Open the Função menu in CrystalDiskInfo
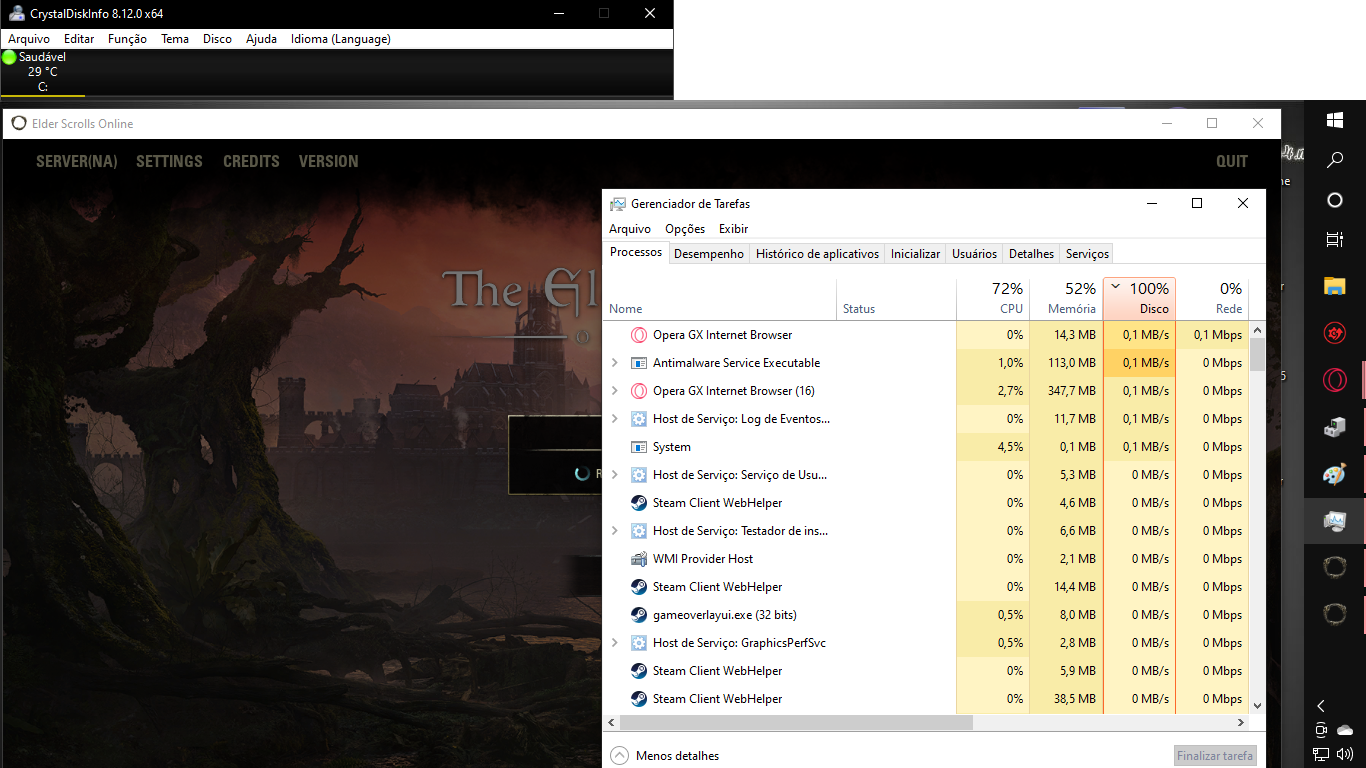Image resolution: width=1366 pixels, height=768 pixels. tap(127, 39)
